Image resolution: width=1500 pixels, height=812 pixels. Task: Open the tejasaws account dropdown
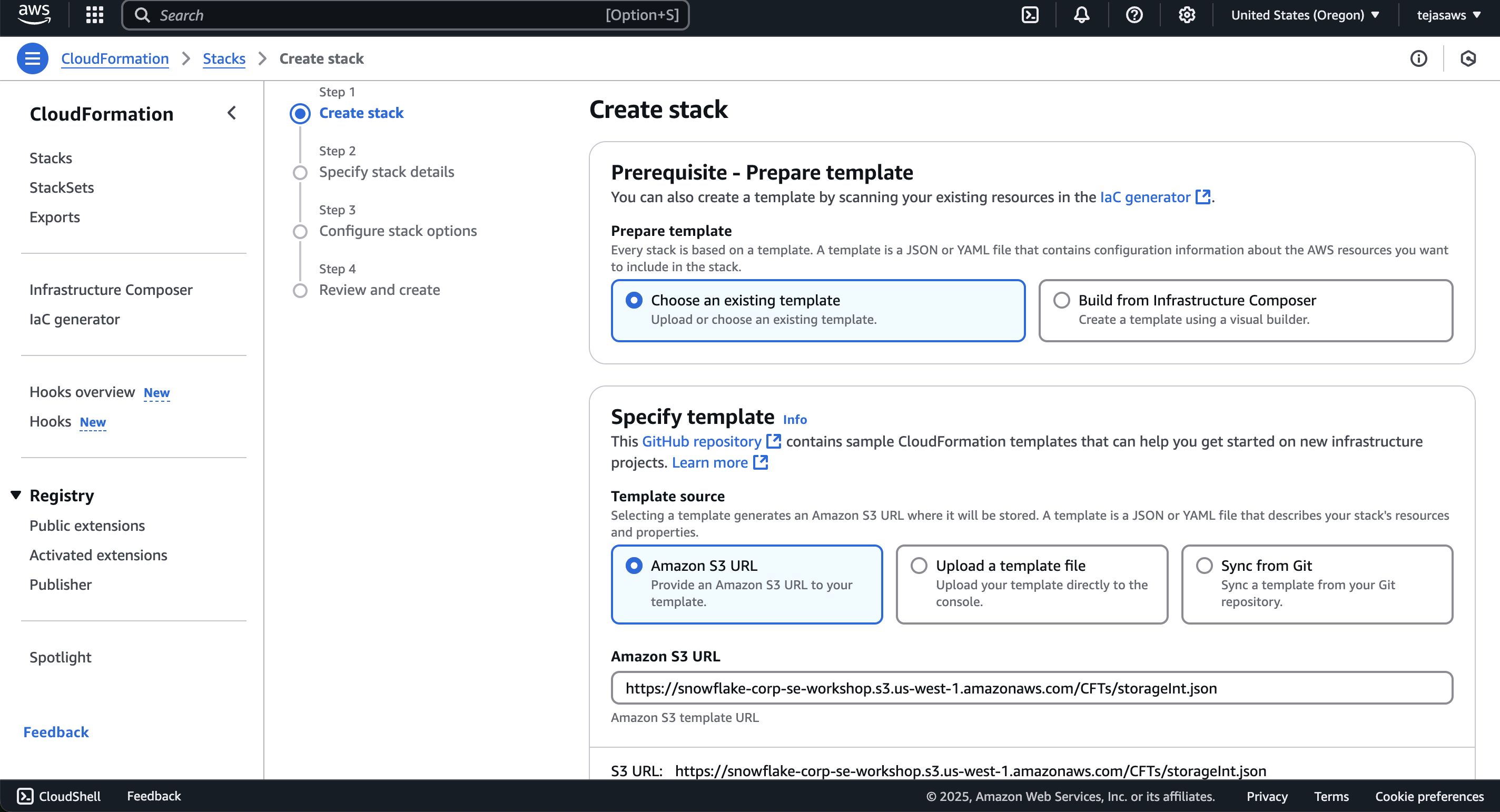pos(1448,15)
